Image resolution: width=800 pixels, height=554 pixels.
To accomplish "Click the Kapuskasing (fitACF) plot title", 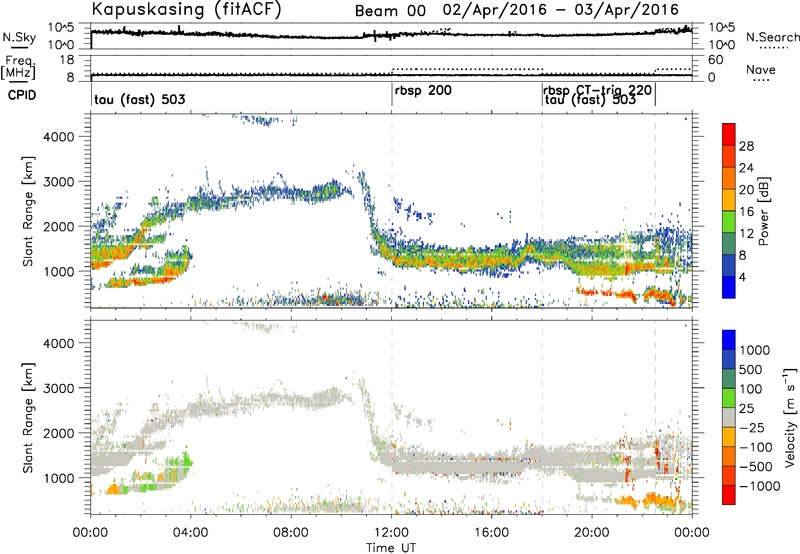I will pyautogui.click(x=186, y=9).
